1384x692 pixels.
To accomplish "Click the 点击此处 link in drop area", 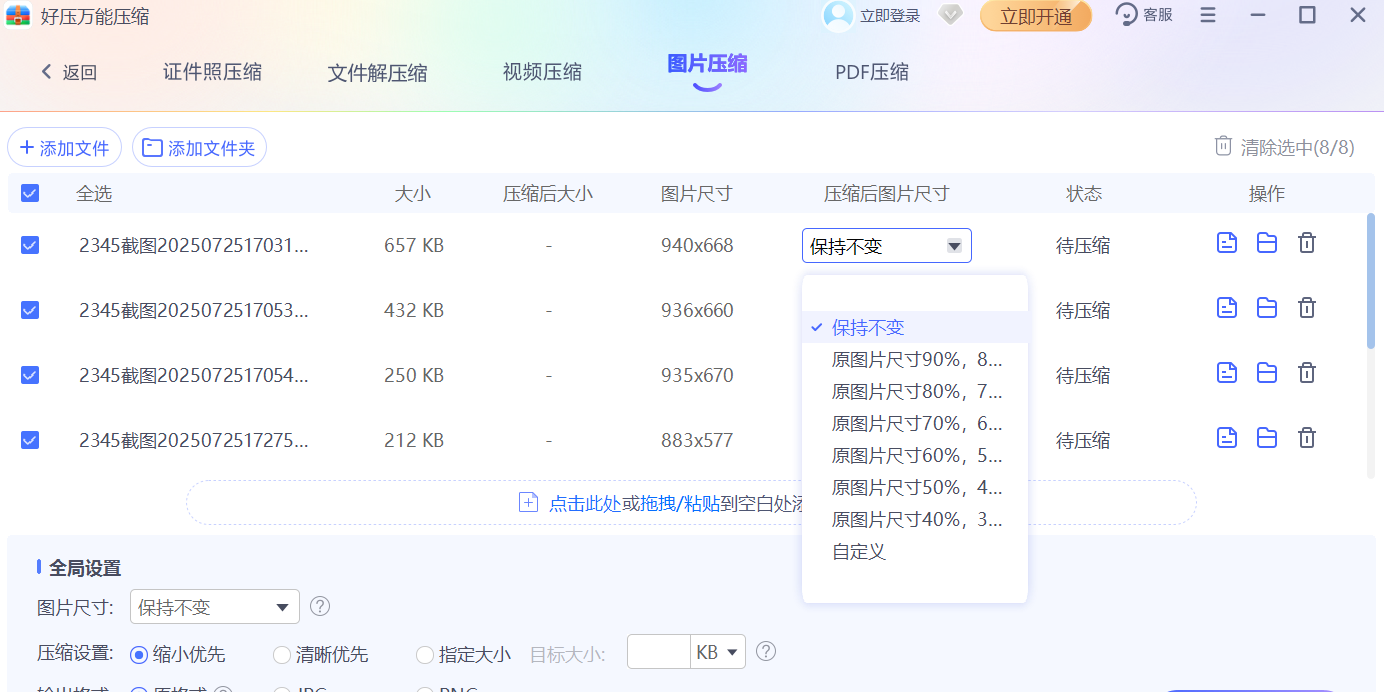I will click(x=585, y=503).
